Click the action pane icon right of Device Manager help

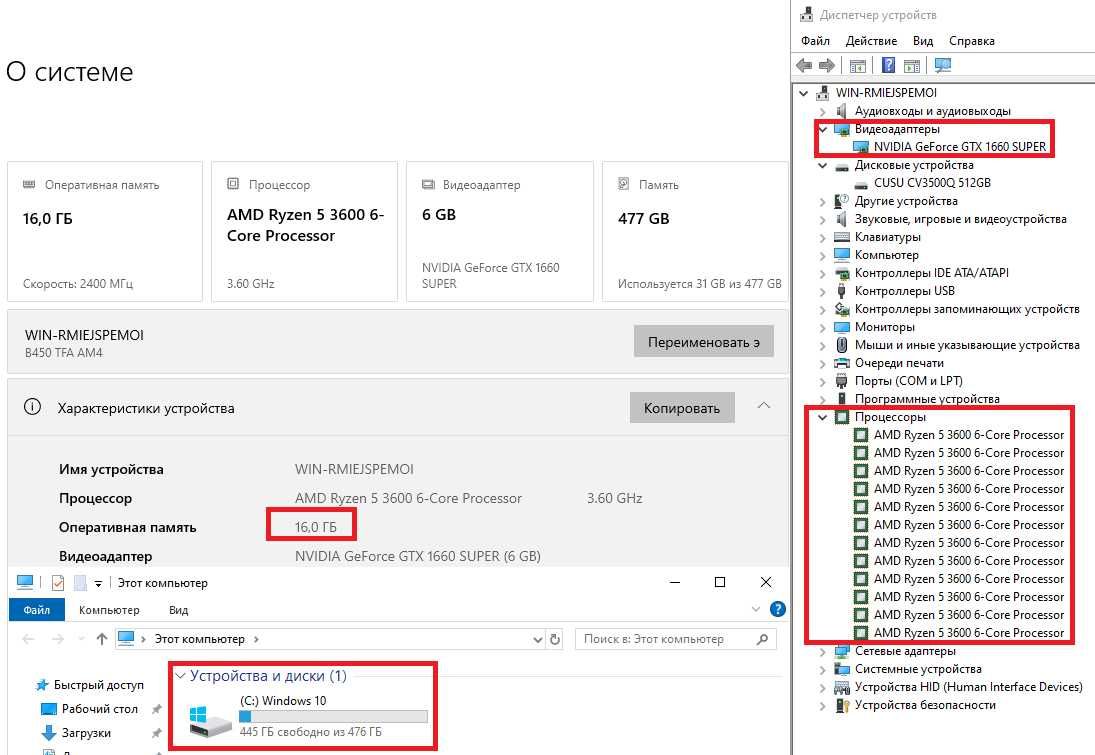pos(911,66)
